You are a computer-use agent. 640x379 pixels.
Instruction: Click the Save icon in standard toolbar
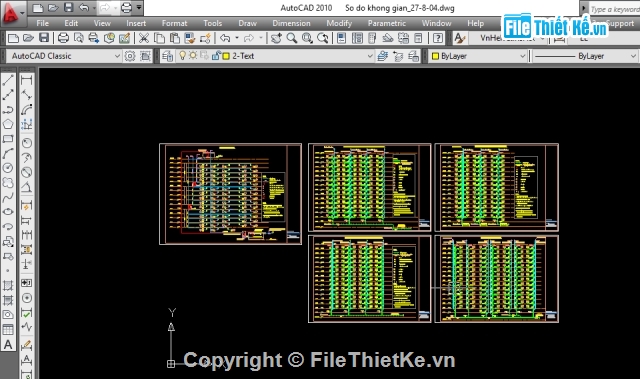tap(44, 38)
